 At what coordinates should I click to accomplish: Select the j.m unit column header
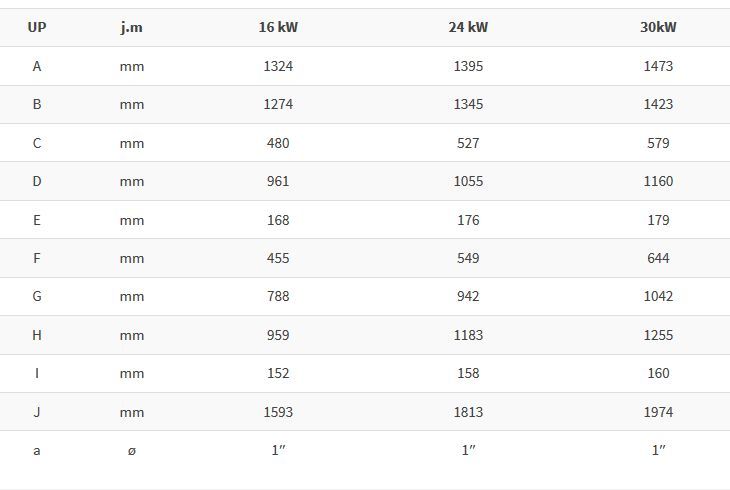(x=132, y=27)
